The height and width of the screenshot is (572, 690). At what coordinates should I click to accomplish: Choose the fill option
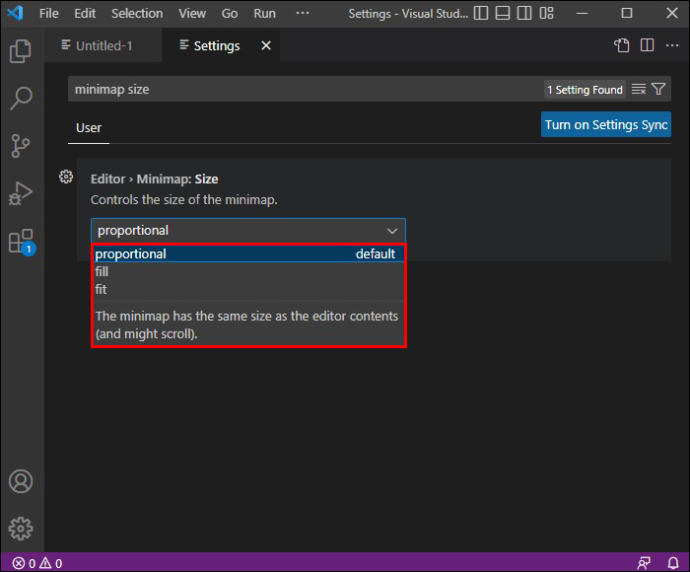coord(248,271)
